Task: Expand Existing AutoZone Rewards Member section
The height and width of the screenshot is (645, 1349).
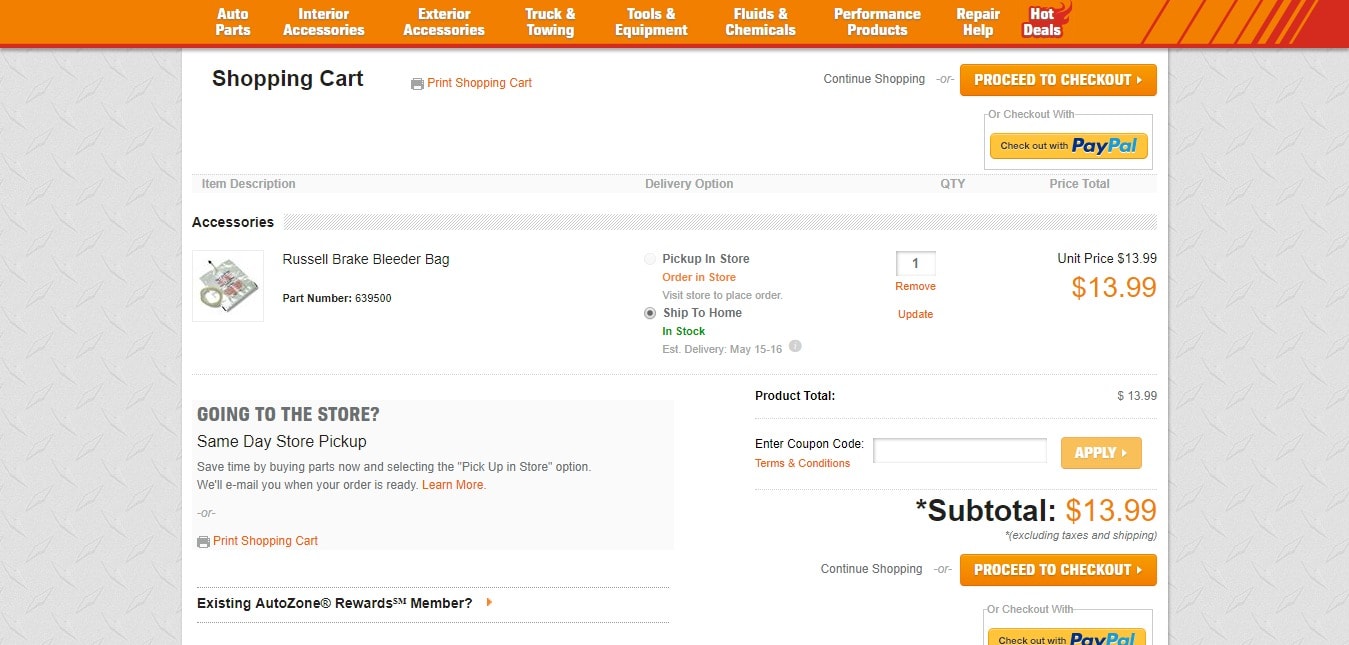Action: point(345,603)
